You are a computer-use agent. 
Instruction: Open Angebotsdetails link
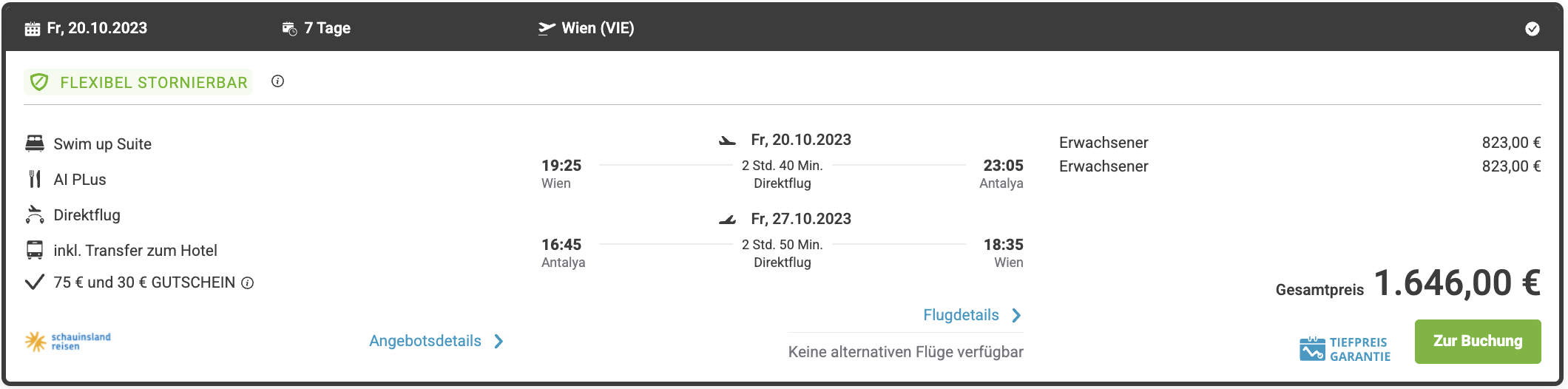(425, 341)
